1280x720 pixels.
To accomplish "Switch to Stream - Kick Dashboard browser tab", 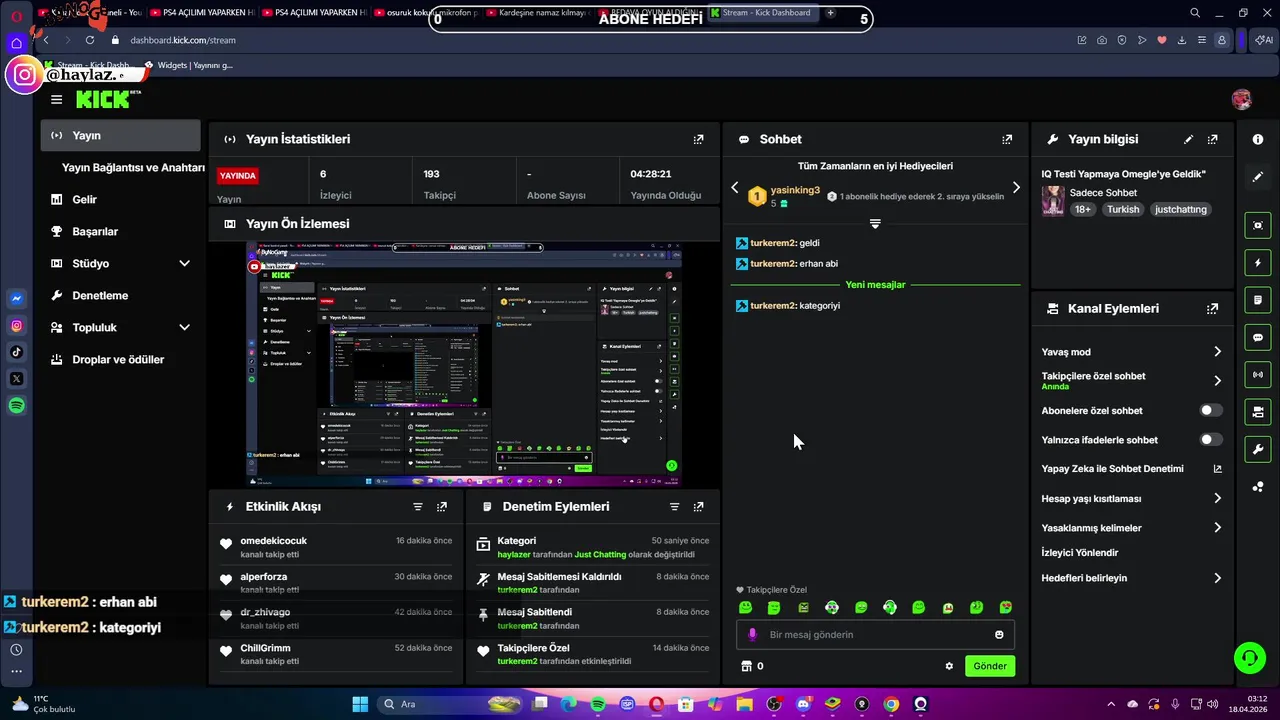I will click(765, 13).
